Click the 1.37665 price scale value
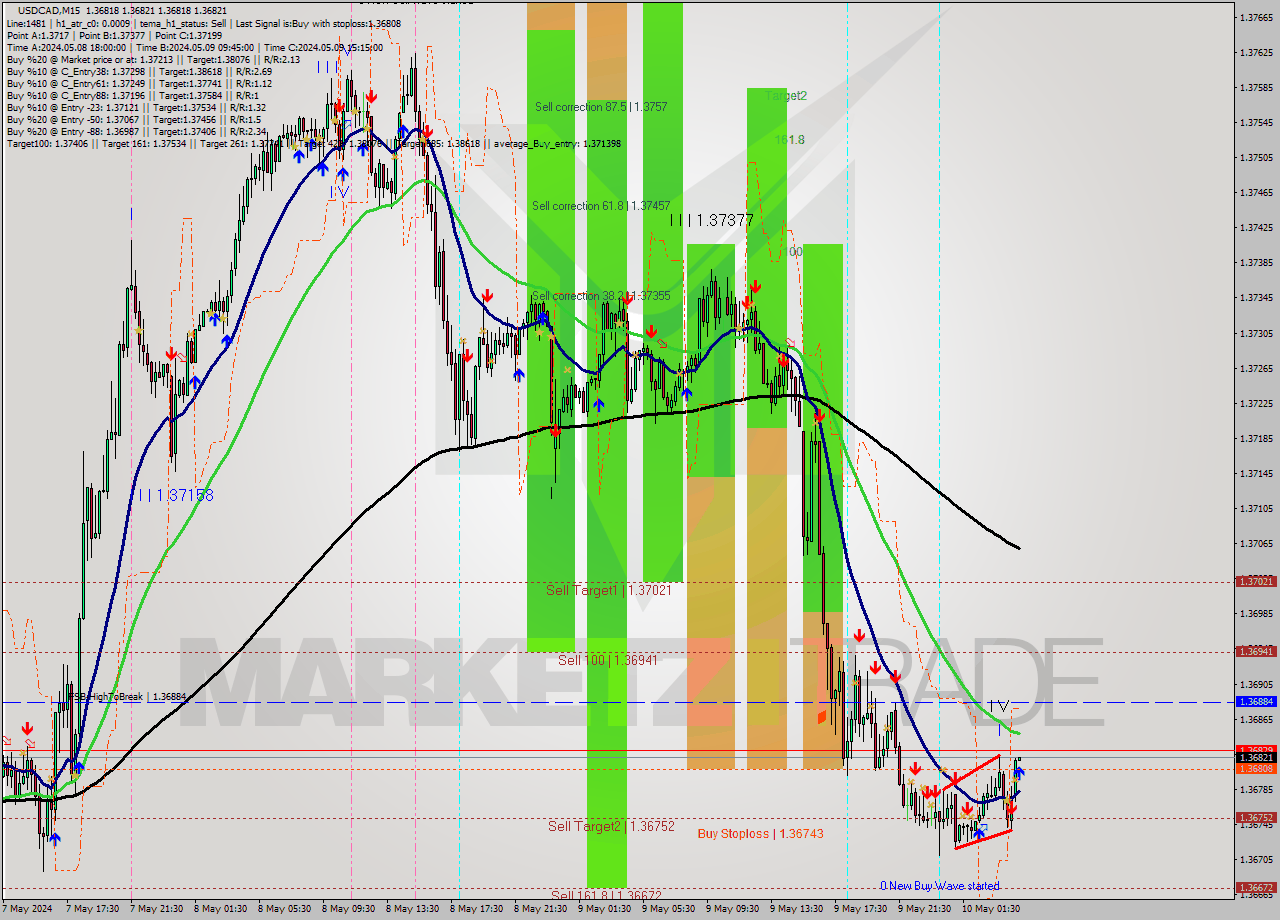The height and width of the screenshot is (920, 1280). coord(1256,17)
